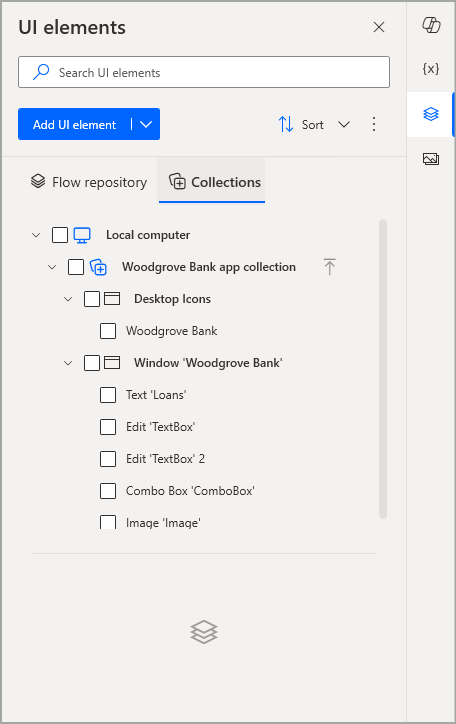Open the Sort dropdown chevron
This screenshot has width=456, height=724.
(344, 124)
